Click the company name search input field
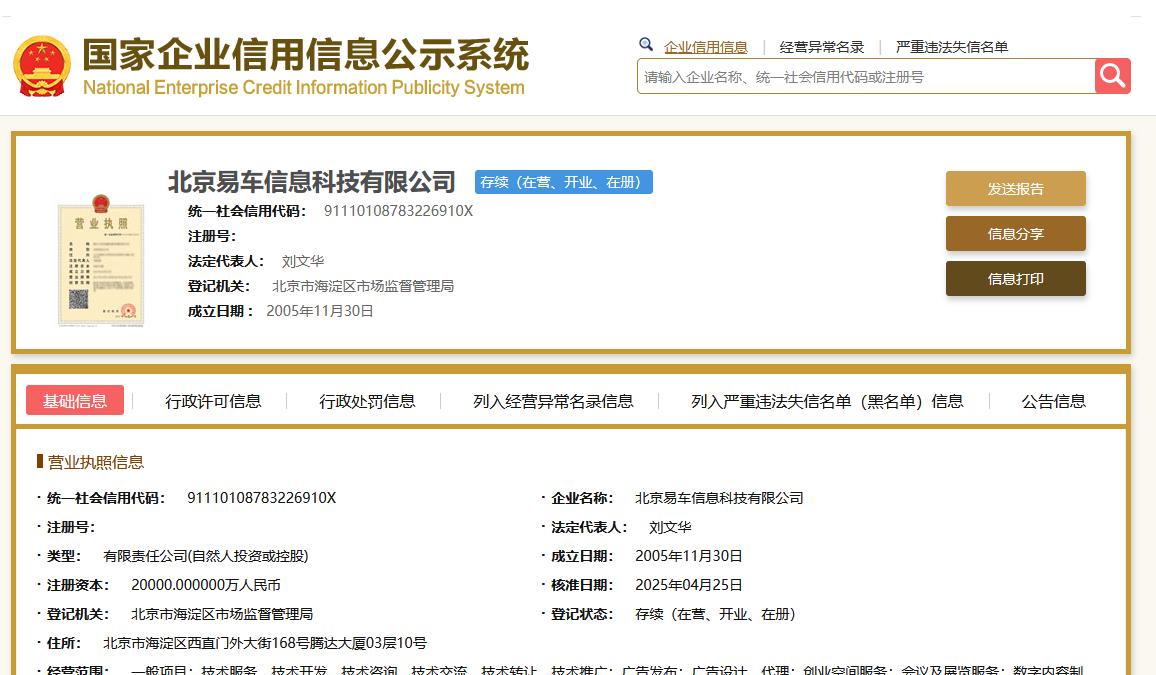Screen dimensions: 1156x675 point(866,77)
